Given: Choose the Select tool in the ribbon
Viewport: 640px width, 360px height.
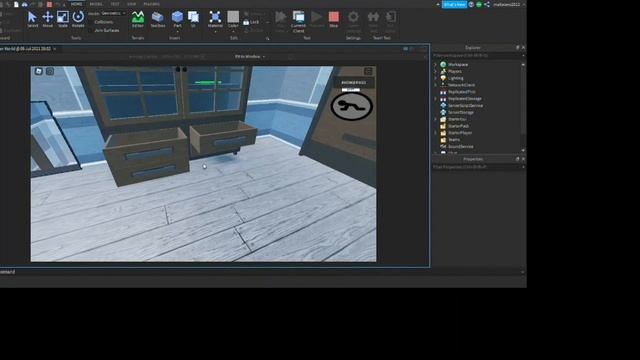Looking at the screenshot, I should (32, 19).
